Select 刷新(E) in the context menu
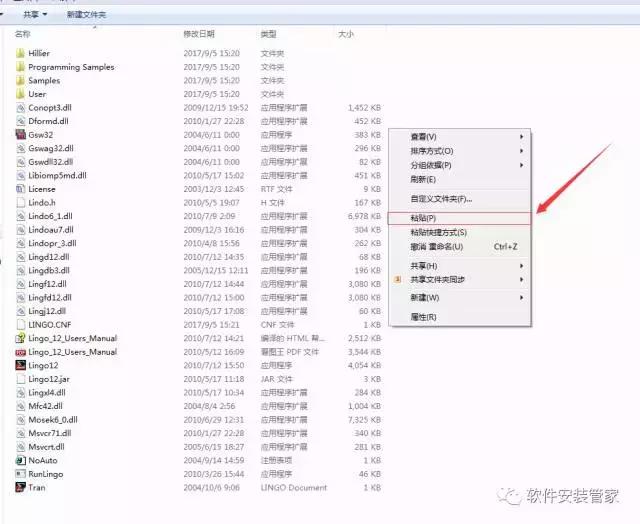The image size is (640, 524). click(x=459, y=180)
